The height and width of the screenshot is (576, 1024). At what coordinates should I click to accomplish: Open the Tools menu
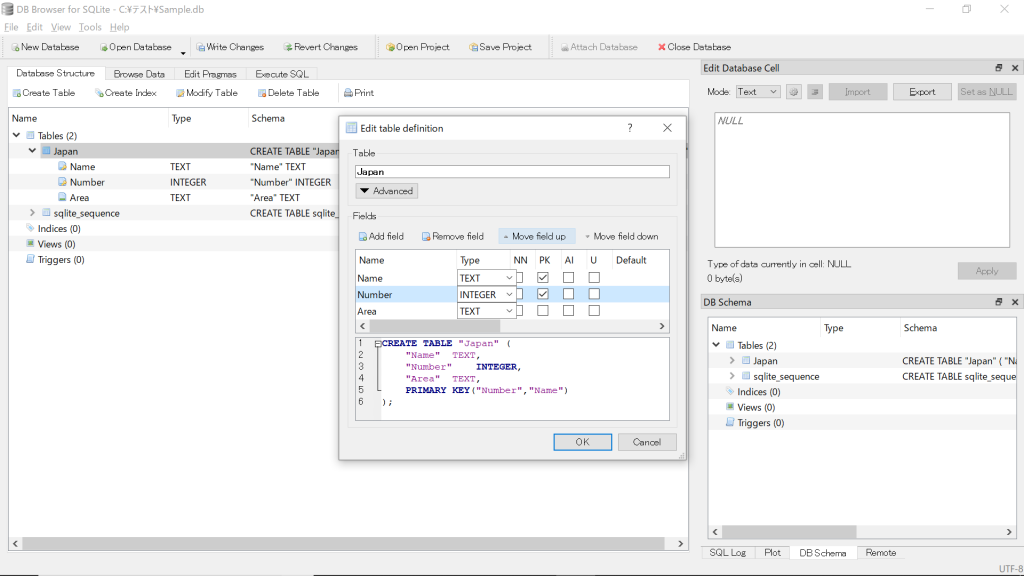90,27
